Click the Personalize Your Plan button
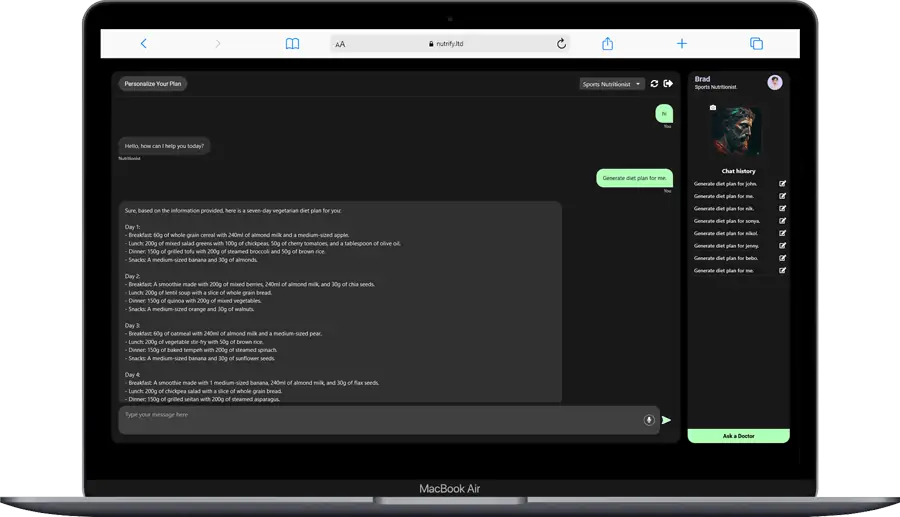The width and height of the screenshot is (900, 517). tap(153, 84)
